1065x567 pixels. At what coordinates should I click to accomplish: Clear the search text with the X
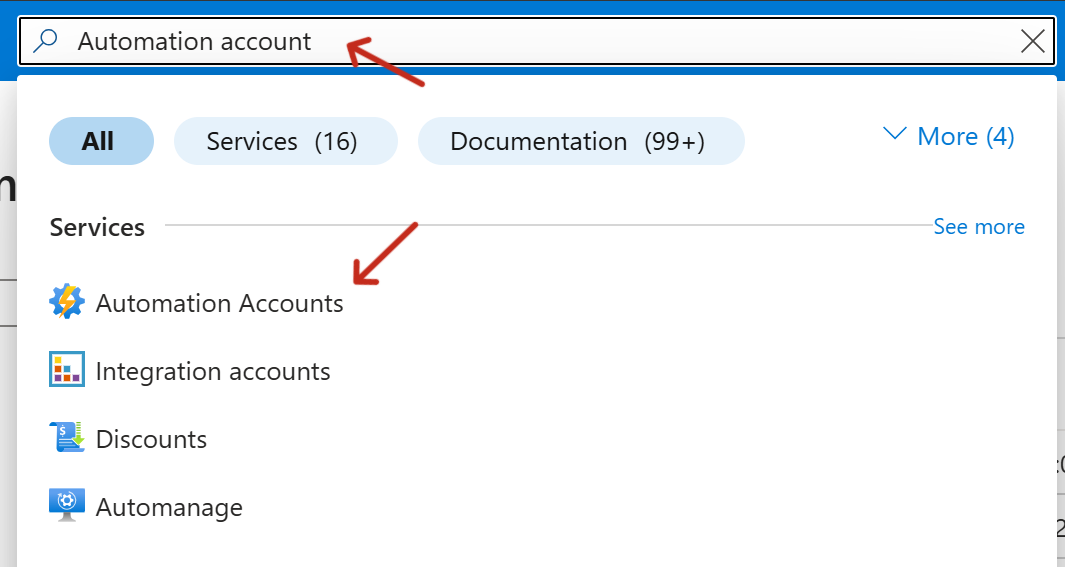click(x=1032, y=41)
